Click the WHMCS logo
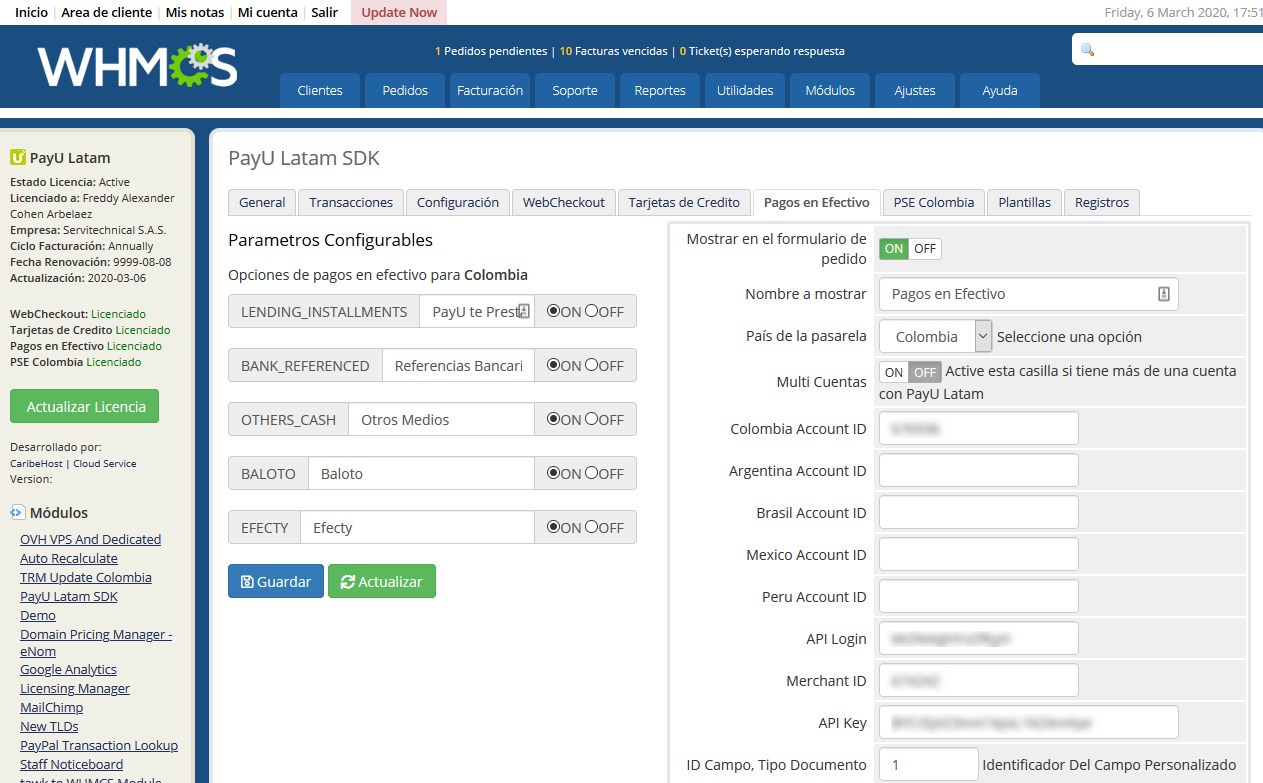This screenshot has height=783, width=1263. pyautogui.click(x=138, y=65)
